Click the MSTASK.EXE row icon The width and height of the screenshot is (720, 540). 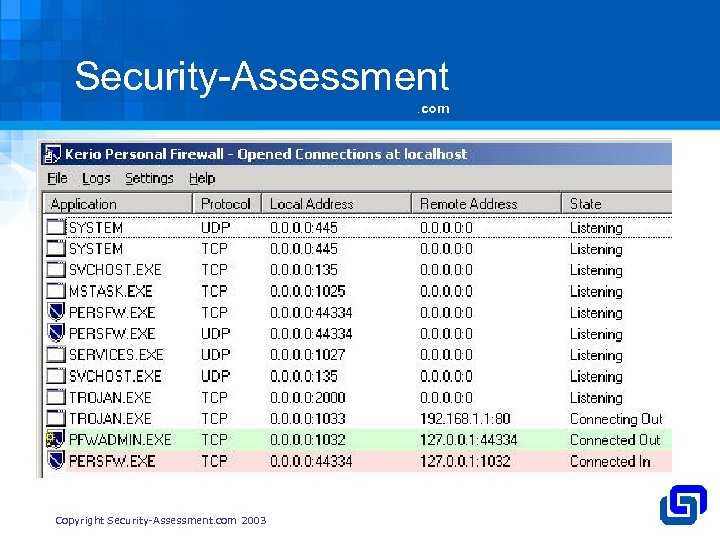[x=56, y=291]
